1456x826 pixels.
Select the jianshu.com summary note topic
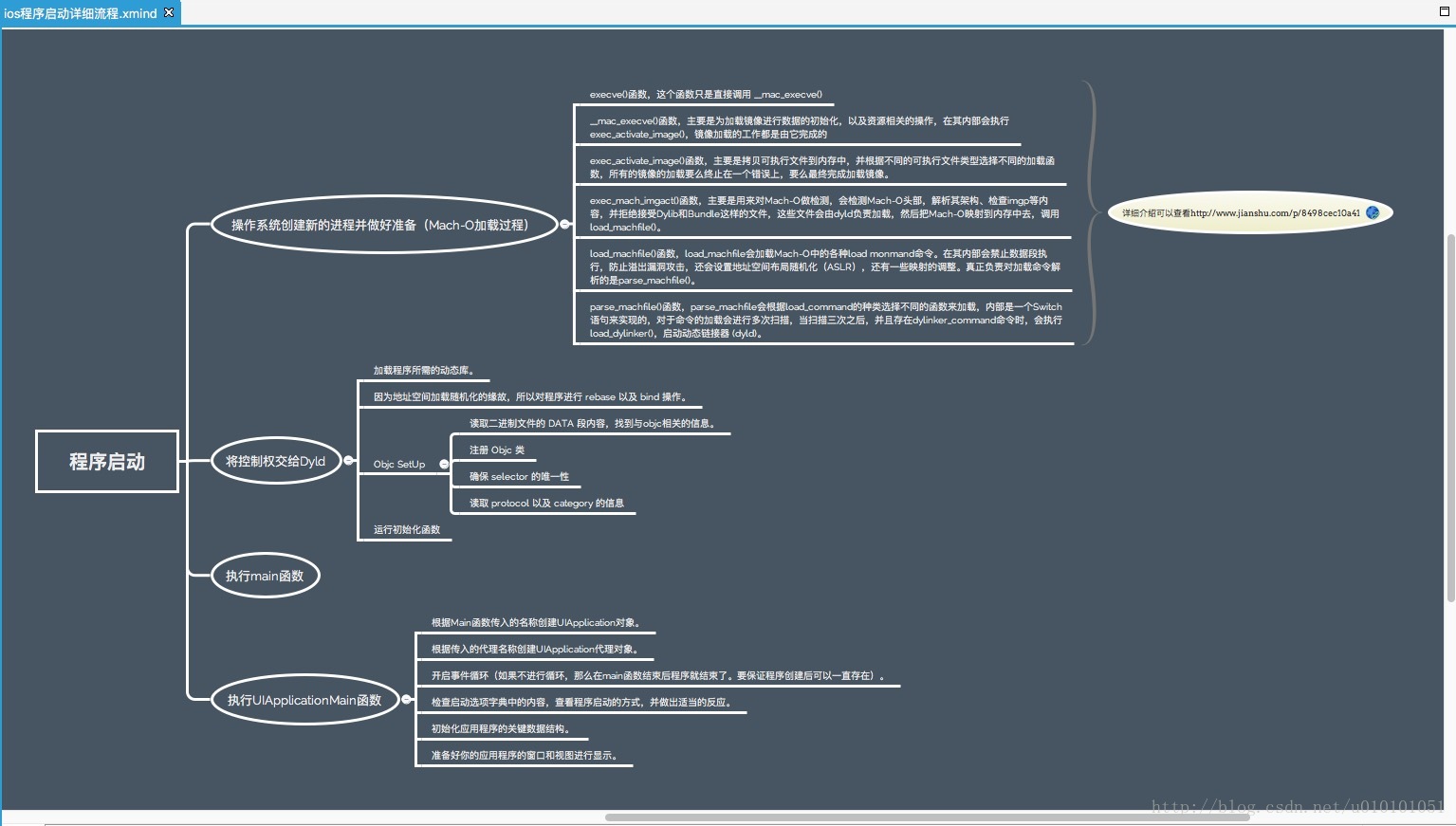1250,212
